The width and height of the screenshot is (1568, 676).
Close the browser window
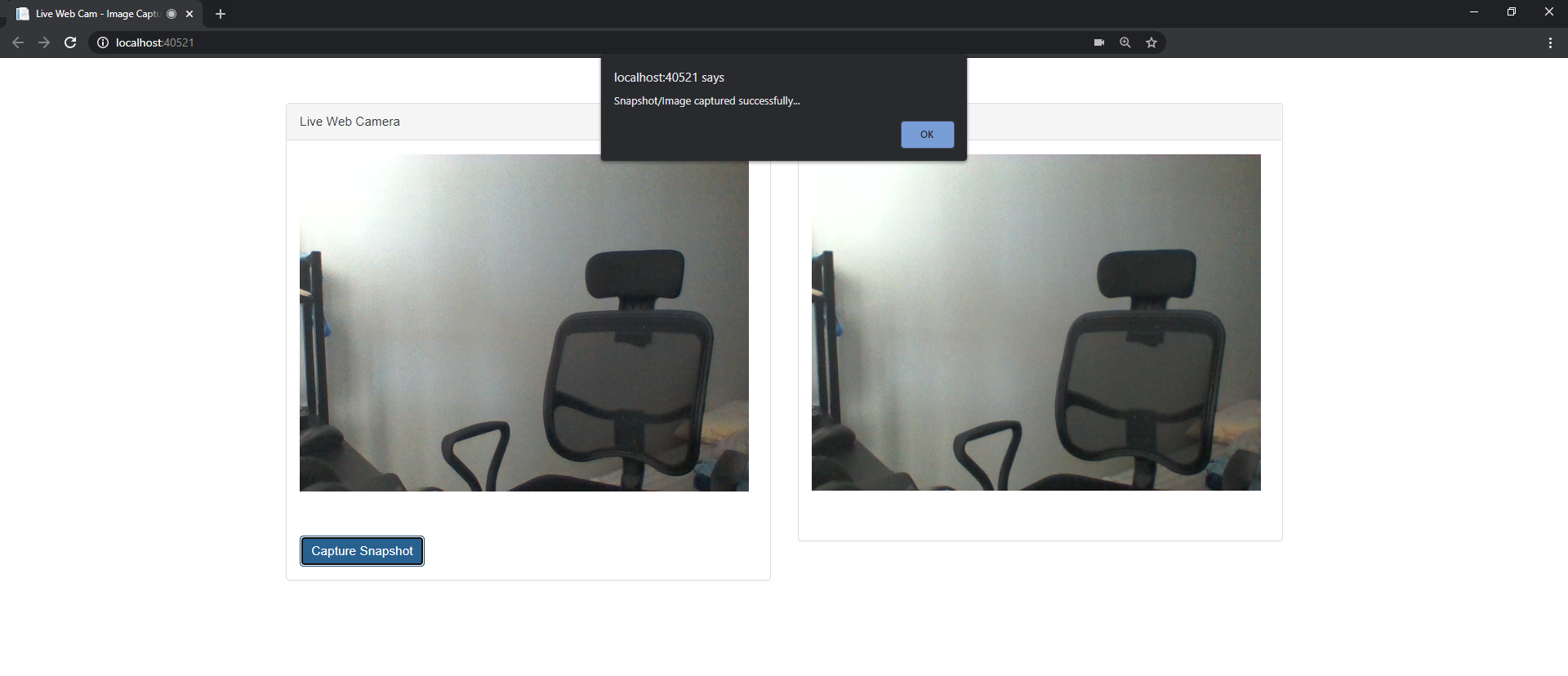1549,11
